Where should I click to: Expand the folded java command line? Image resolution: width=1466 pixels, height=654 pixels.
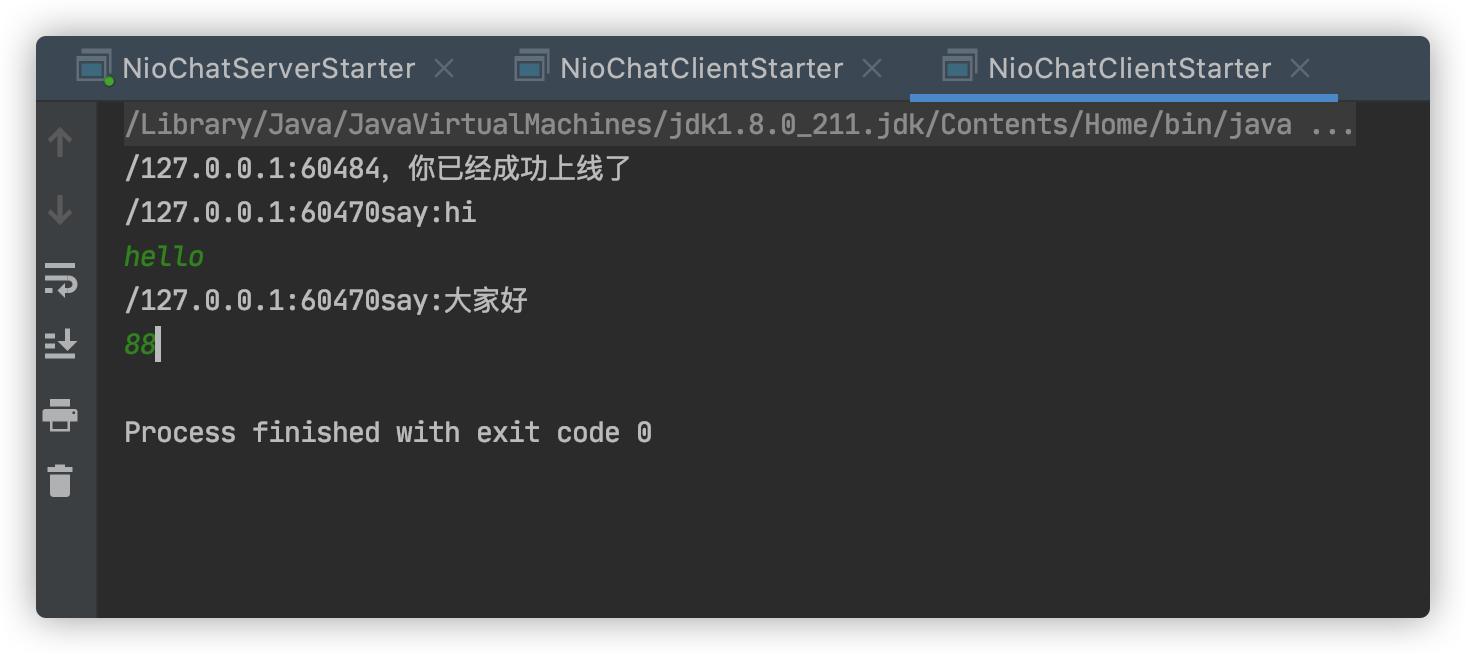1331,125
